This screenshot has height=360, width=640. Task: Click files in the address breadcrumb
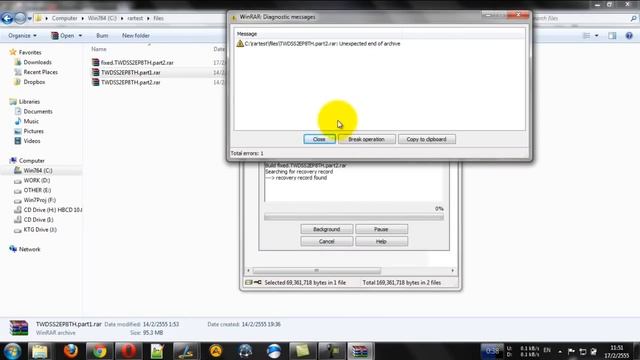pos(158,18)
